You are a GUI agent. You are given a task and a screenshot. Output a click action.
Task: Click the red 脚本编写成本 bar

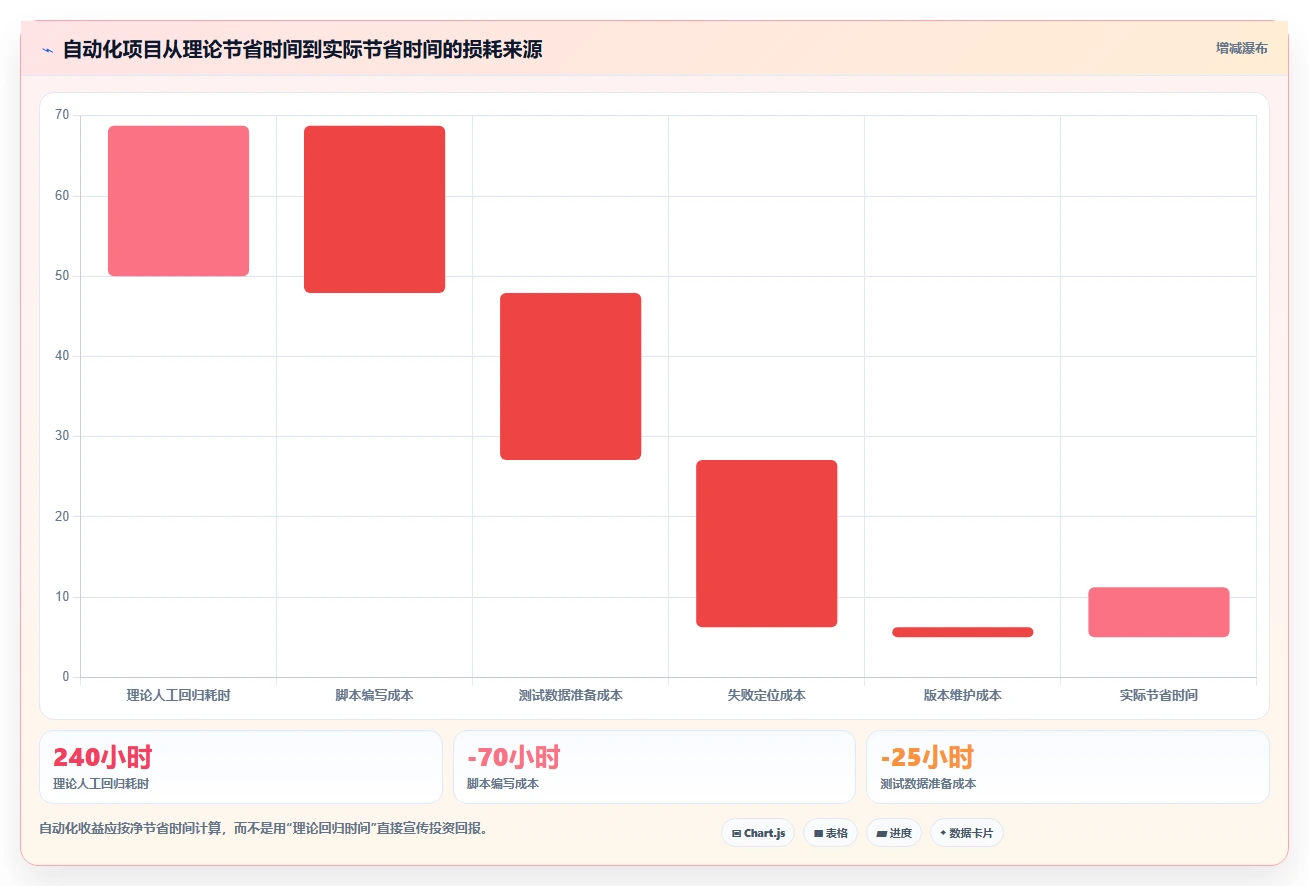374,209
